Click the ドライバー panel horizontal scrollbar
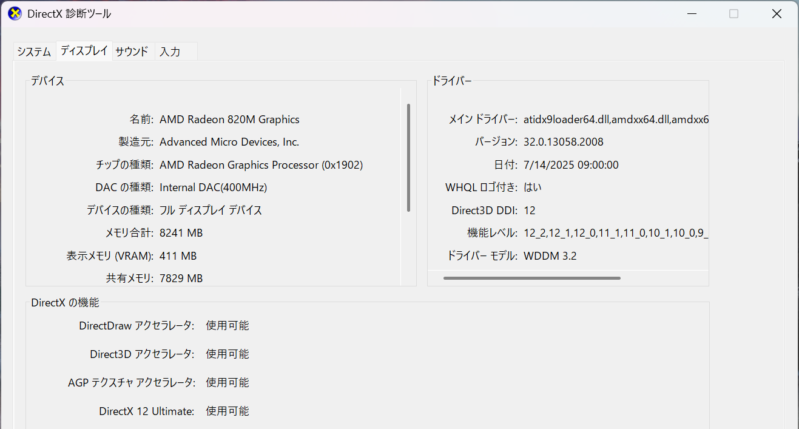The height and width of the screenshot is (429, 799). (532, 278)
